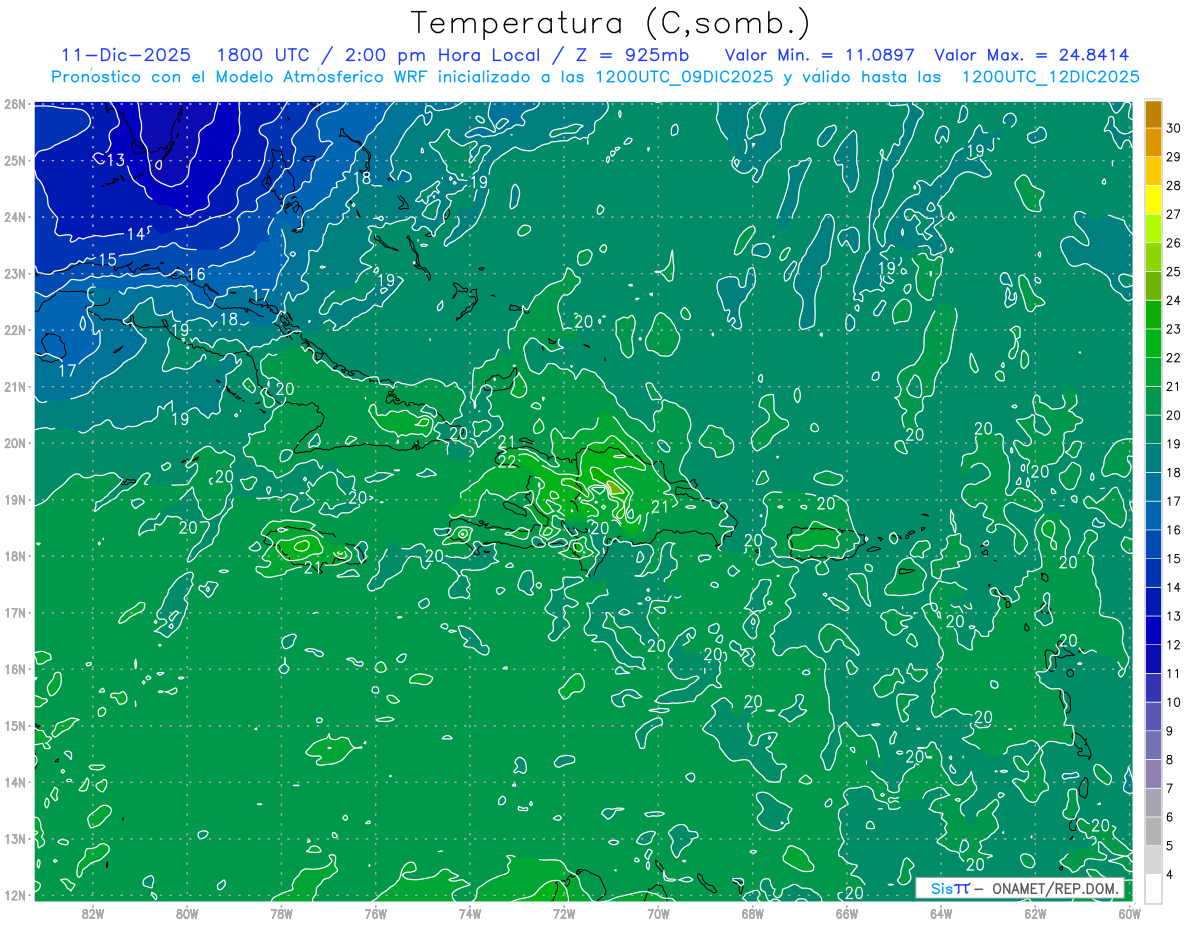Click the brown swatch above 30 in color scale
1200x927 pixels.
(x=1153, y=114)
